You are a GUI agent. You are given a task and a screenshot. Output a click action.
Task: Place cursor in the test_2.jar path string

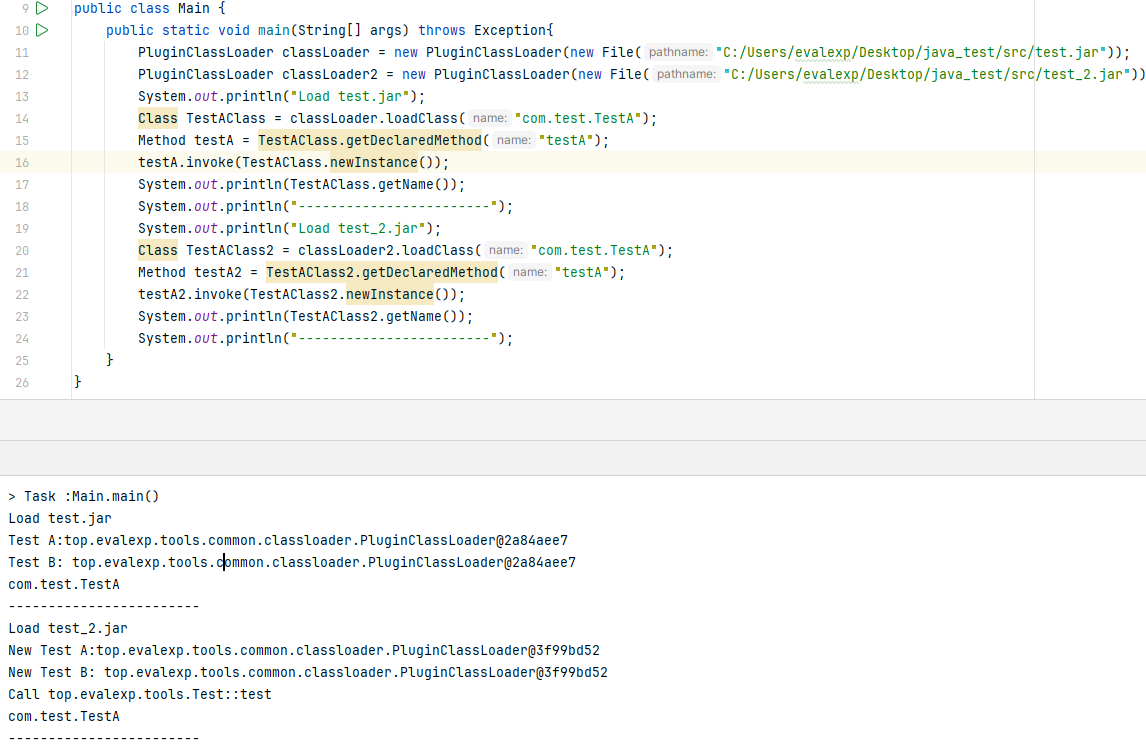click(930, 74)
